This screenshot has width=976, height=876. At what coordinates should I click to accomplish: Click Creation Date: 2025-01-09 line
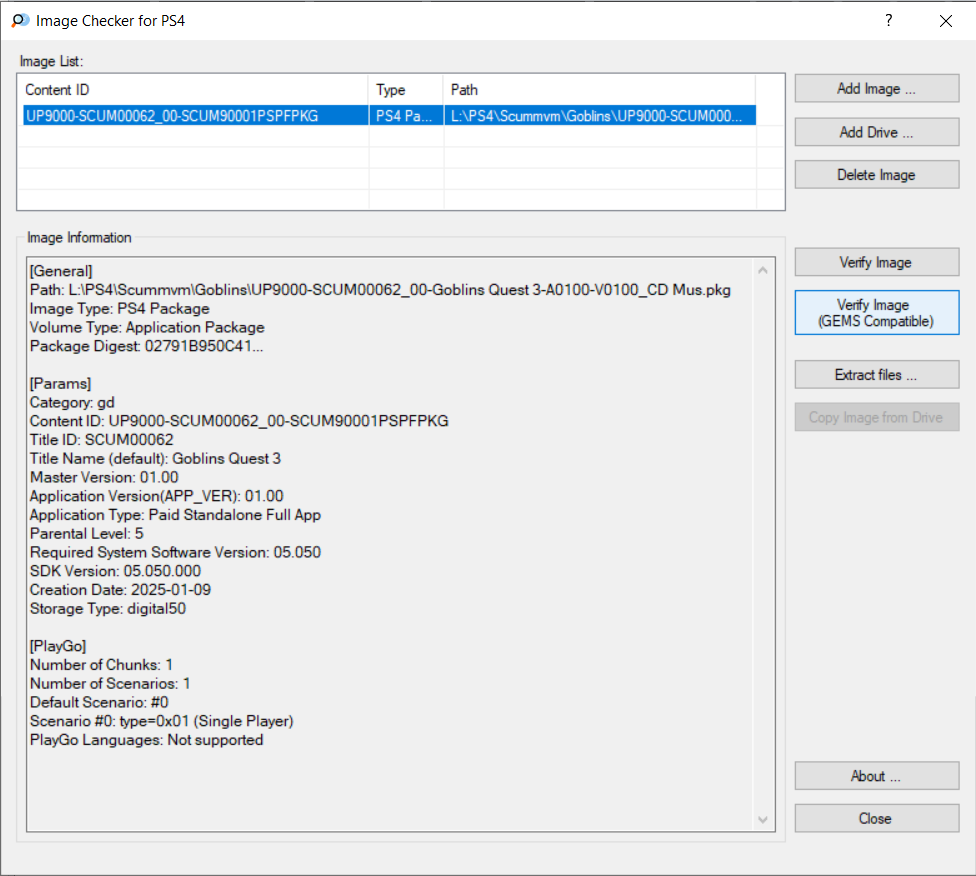[120, 589]
